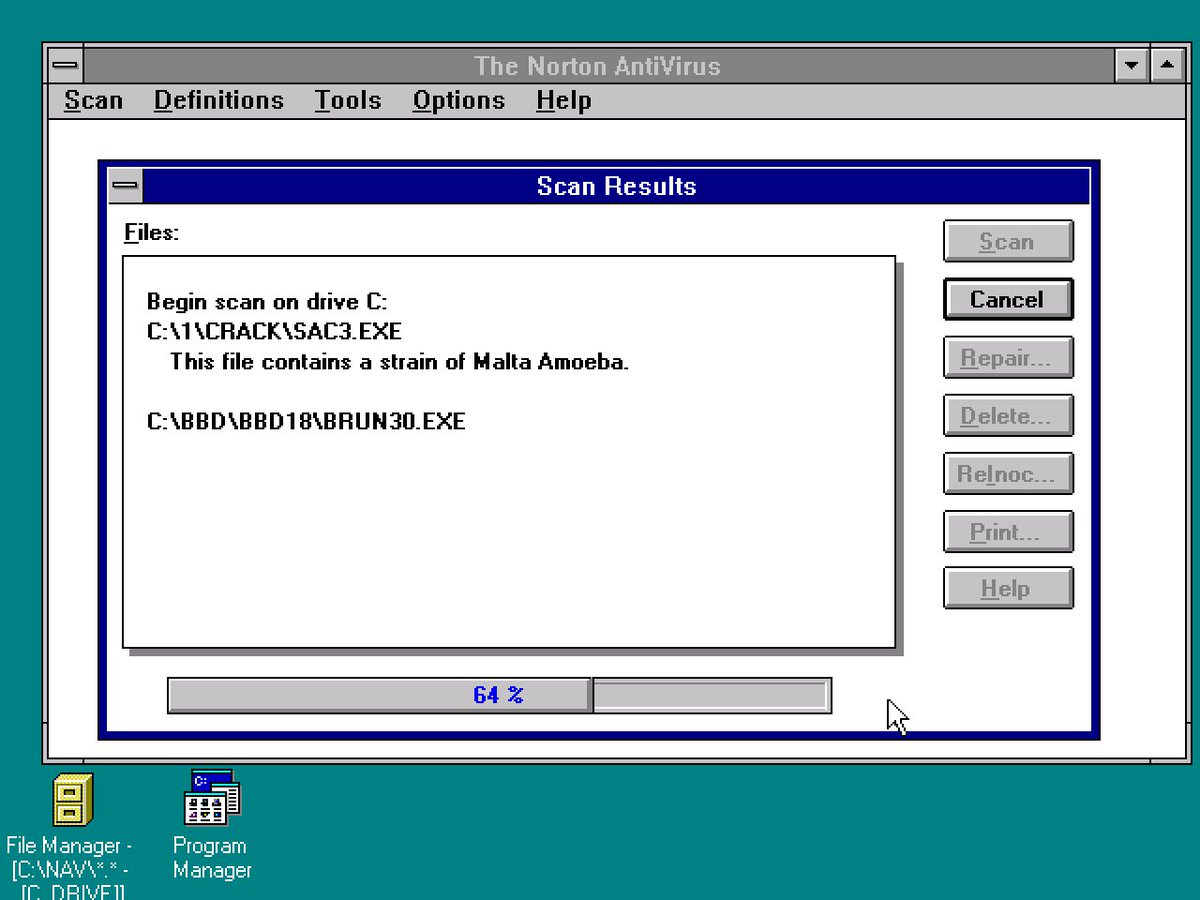The height and width of the screenshot is (900, 1200).
Task: Click the disabled Scan button
Action: 1008,242
